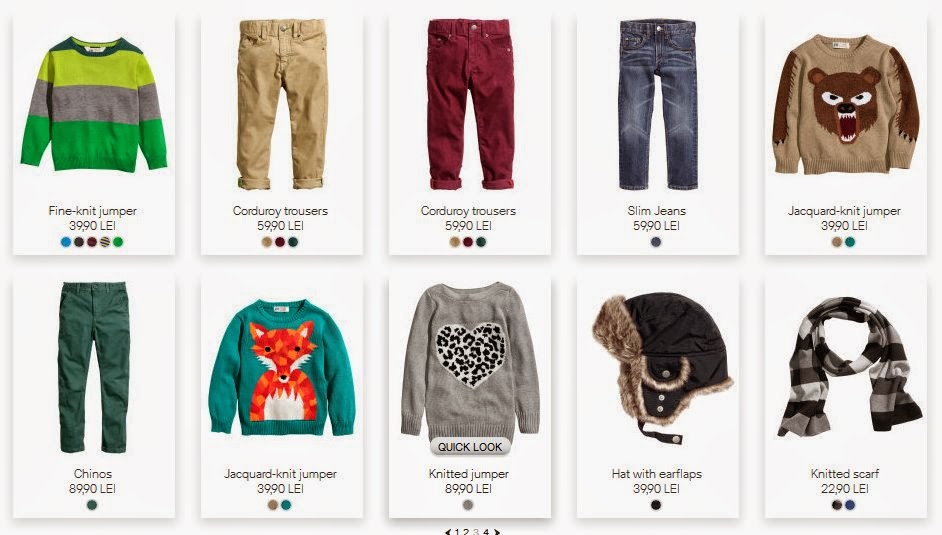Click the Chinos product name
This screenshot has width=942, height=535.
pyautogui.click(x=93, y=474)
